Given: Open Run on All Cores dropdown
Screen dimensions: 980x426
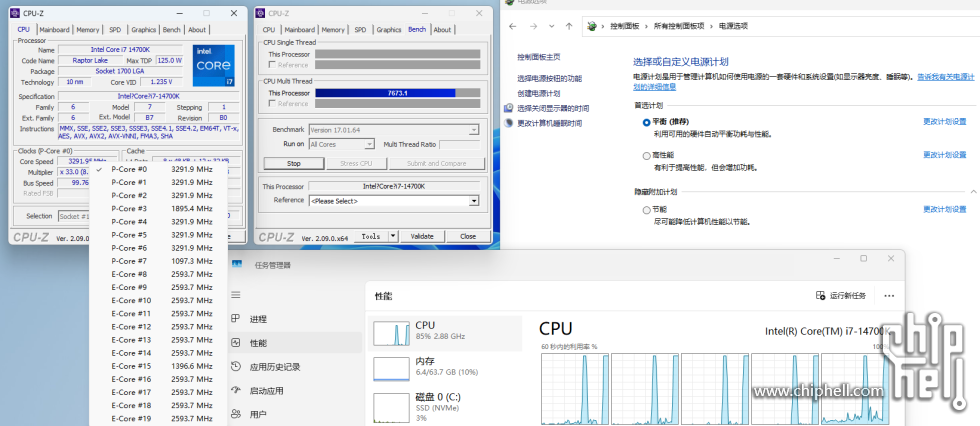Looking at the screenshot, I should (369, 144).
